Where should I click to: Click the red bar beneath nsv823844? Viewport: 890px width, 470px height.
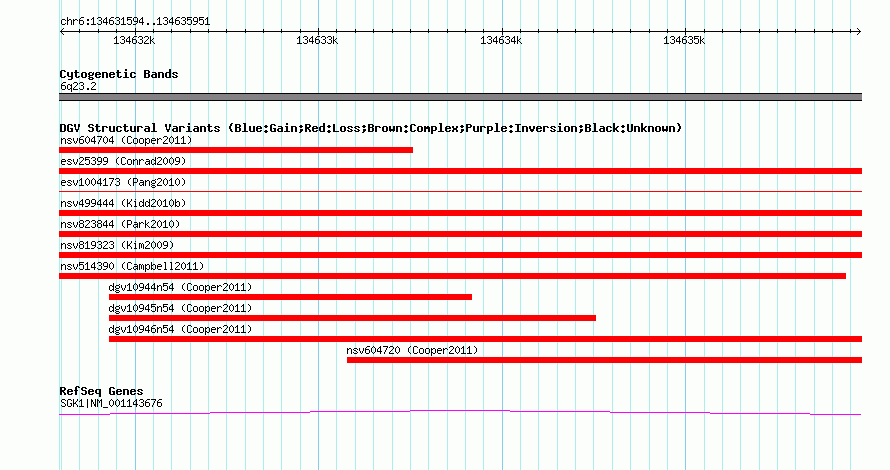point(460,234)
